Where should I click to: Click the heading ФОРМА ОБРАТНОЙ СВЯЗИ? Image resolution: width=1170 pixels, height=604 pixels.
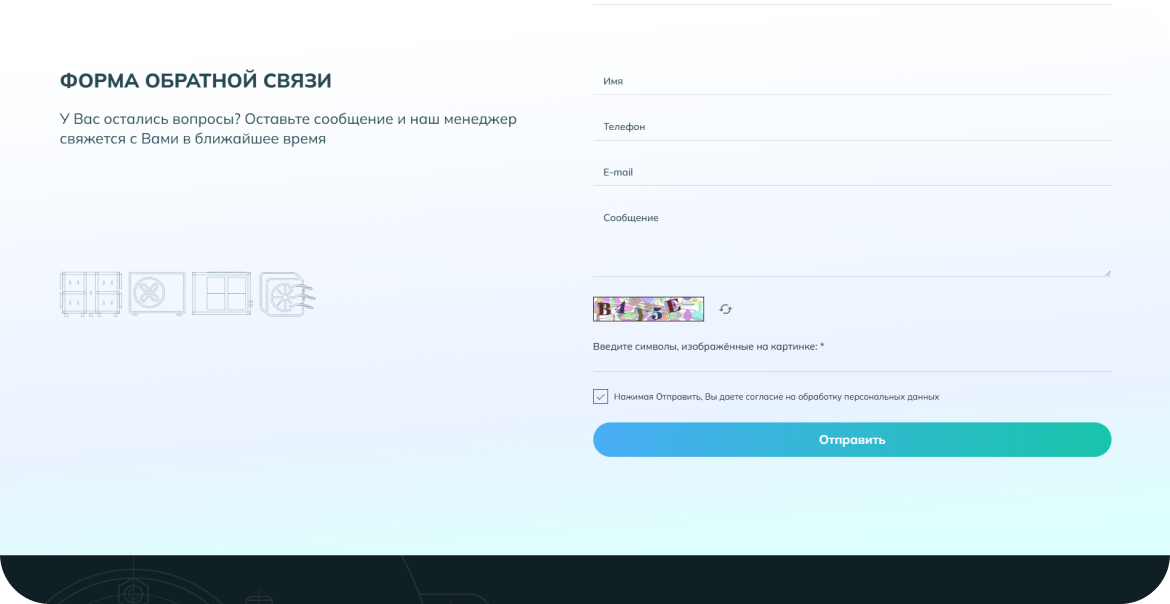pos(195,81)
